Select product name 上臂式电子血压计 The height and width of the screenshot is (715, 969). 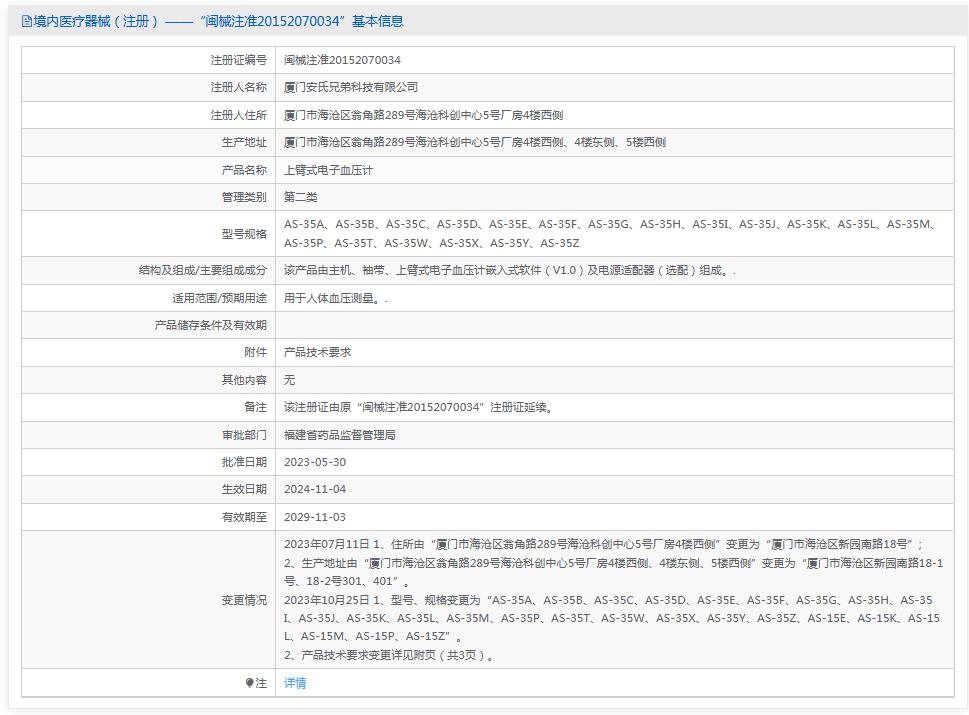(x=328, y=170)
